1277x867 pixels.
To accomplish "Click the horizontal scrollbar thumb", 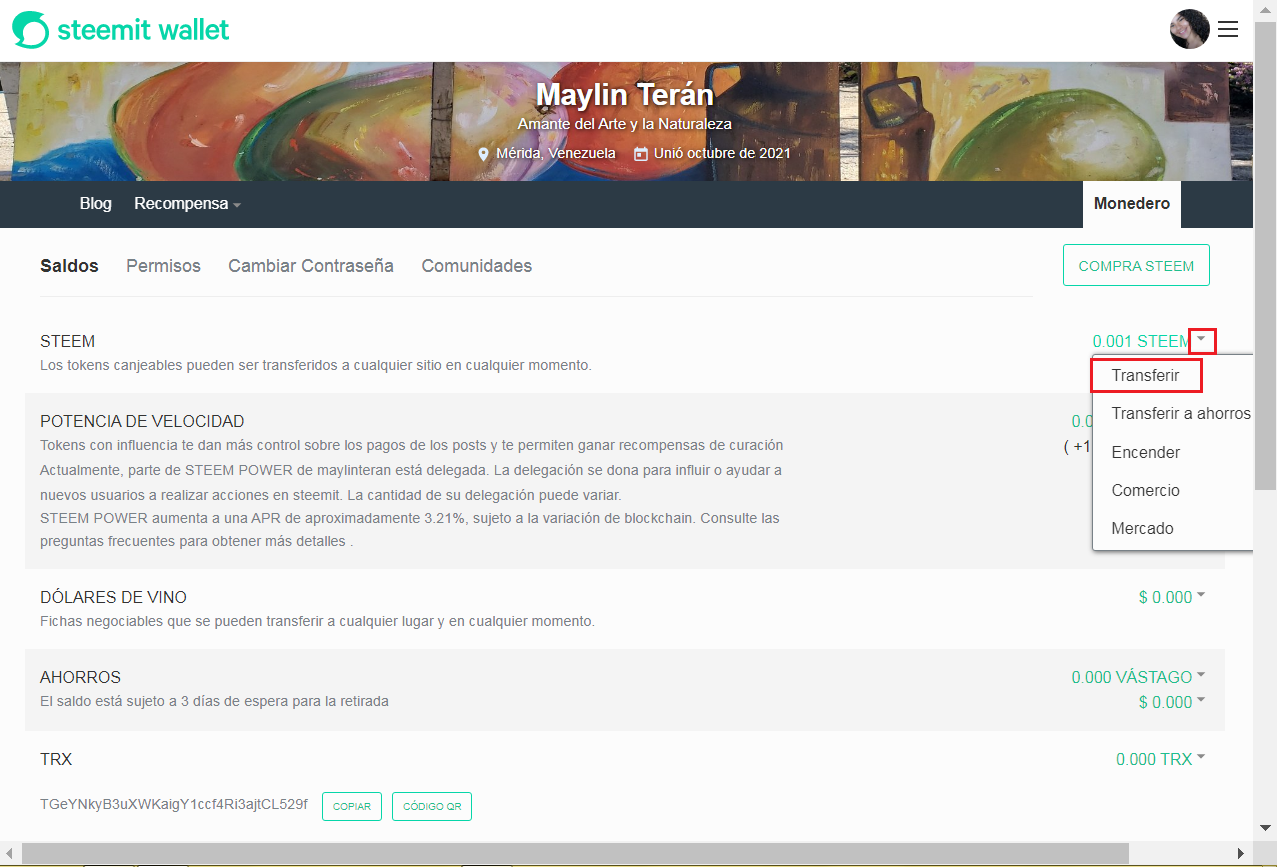I will coord(575,853).
